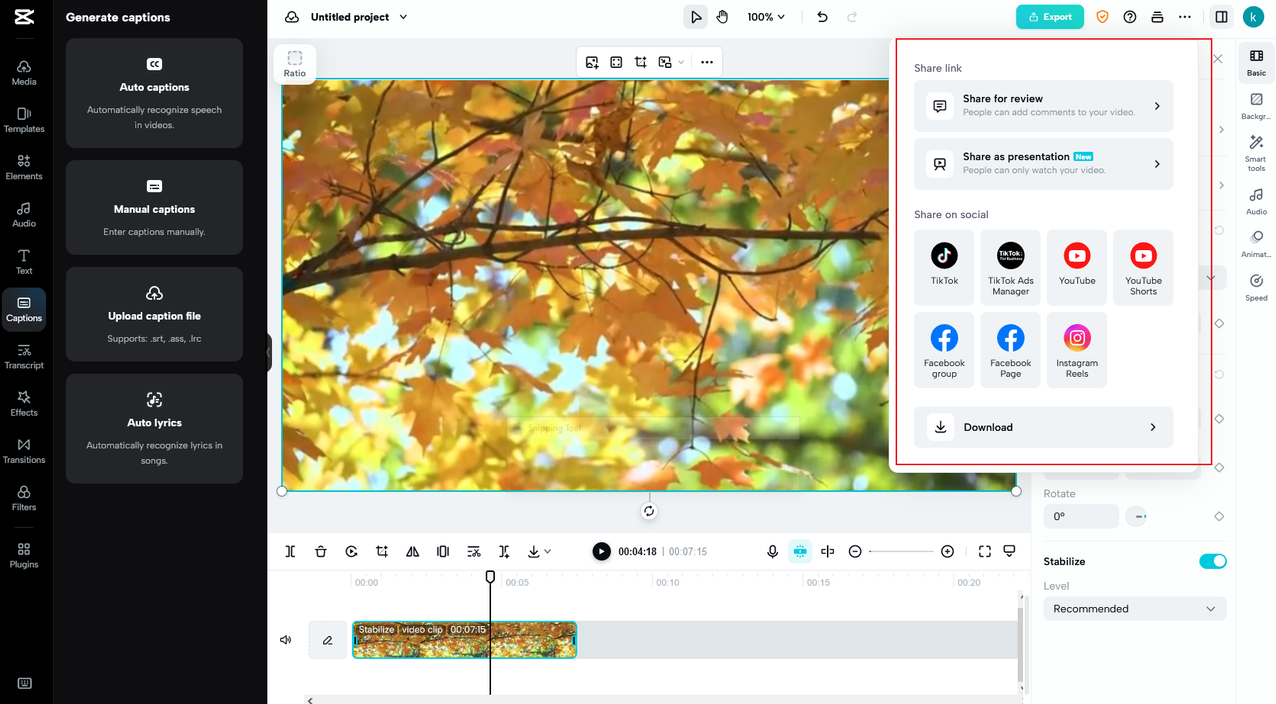Image resolution: width=1276 pixels, height=704 pixels.
Task: Choose Upload caption file
Action: click(154, 314)
